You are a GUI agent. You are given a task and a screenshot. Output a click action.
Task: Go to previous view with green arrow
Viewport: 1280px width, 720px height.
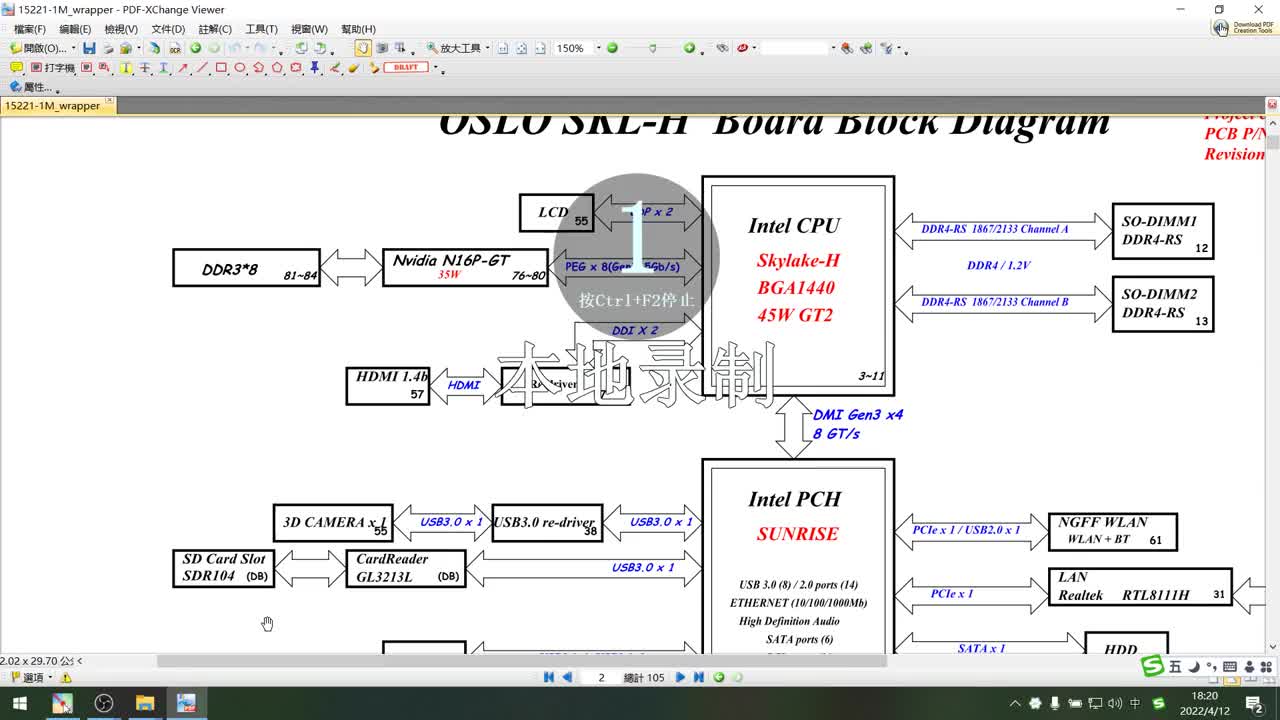click(195, 48)
